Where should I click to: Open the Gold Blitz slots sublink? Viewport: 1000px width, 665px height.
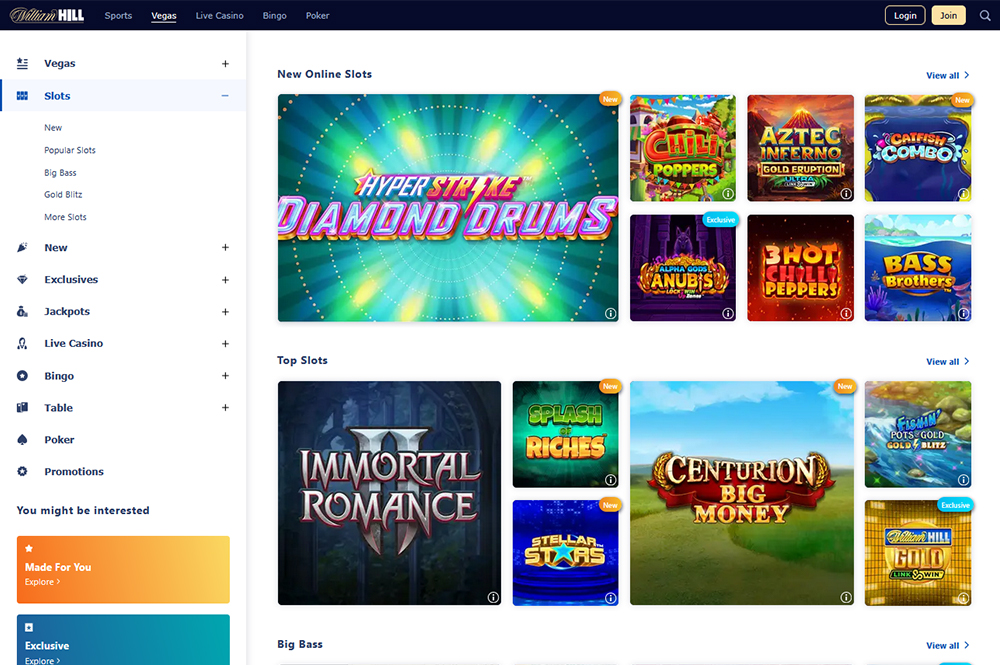pyautogui.click(x=63, y=194)
